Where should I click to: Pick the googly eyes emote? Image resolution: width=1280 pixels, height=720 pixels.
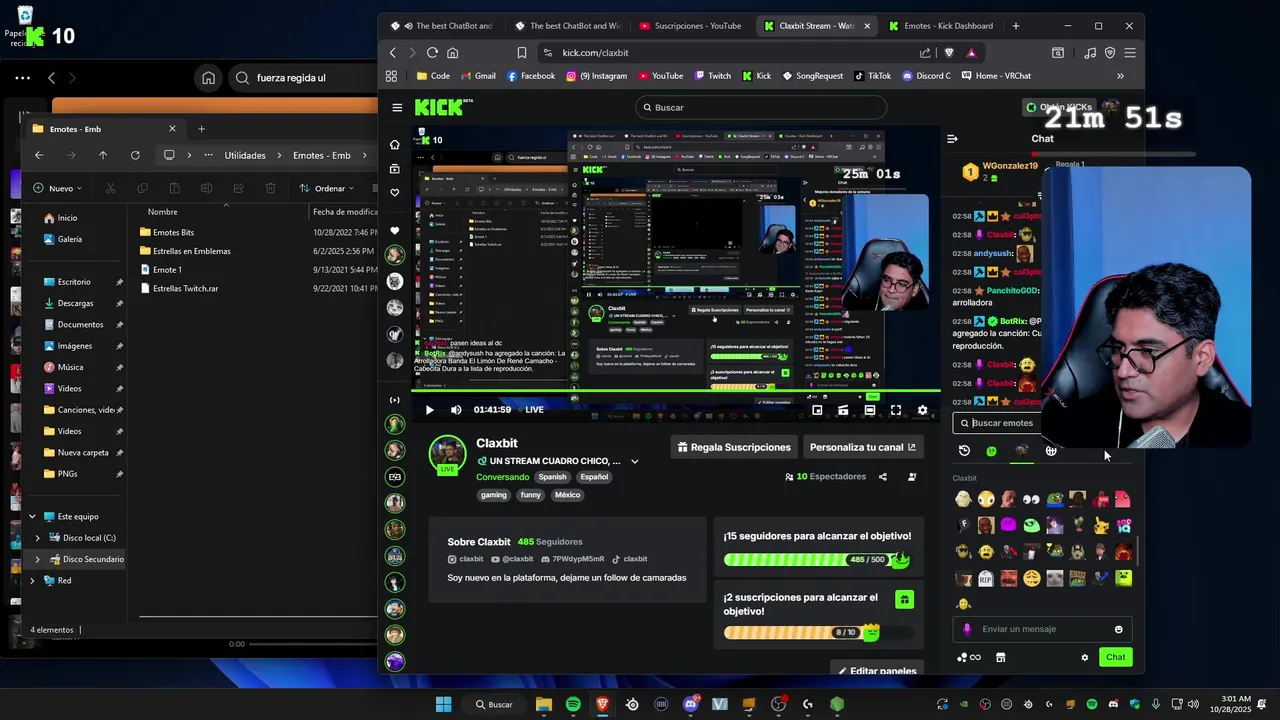pyautogui.click(x=1031, y=499)
